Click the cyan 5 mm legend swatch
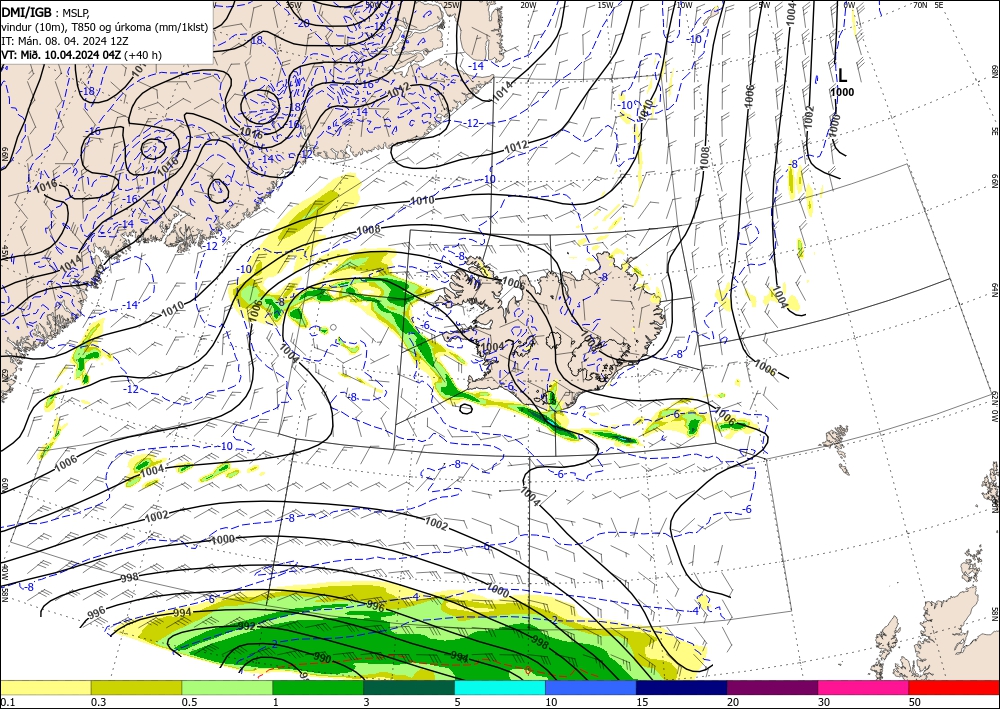The height and width of the screenshot is (709, 1000). tap(500, 687)
